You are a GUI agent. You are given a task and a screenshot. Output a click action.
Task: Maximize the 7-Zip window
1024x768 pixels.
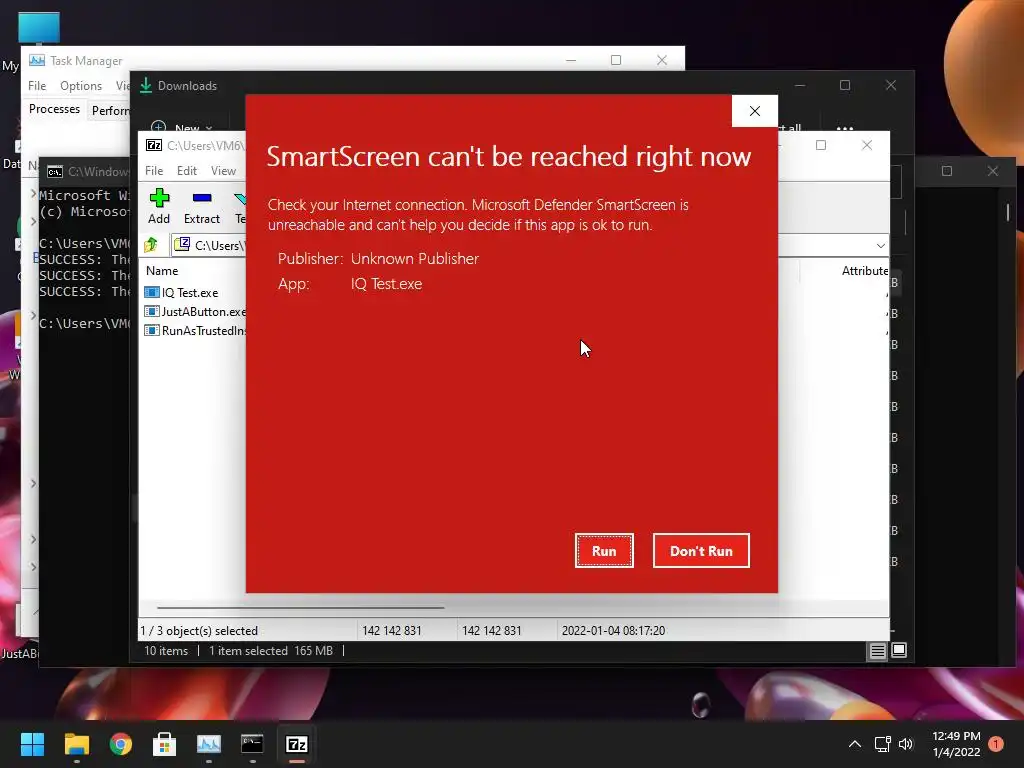tap(821, 145)
